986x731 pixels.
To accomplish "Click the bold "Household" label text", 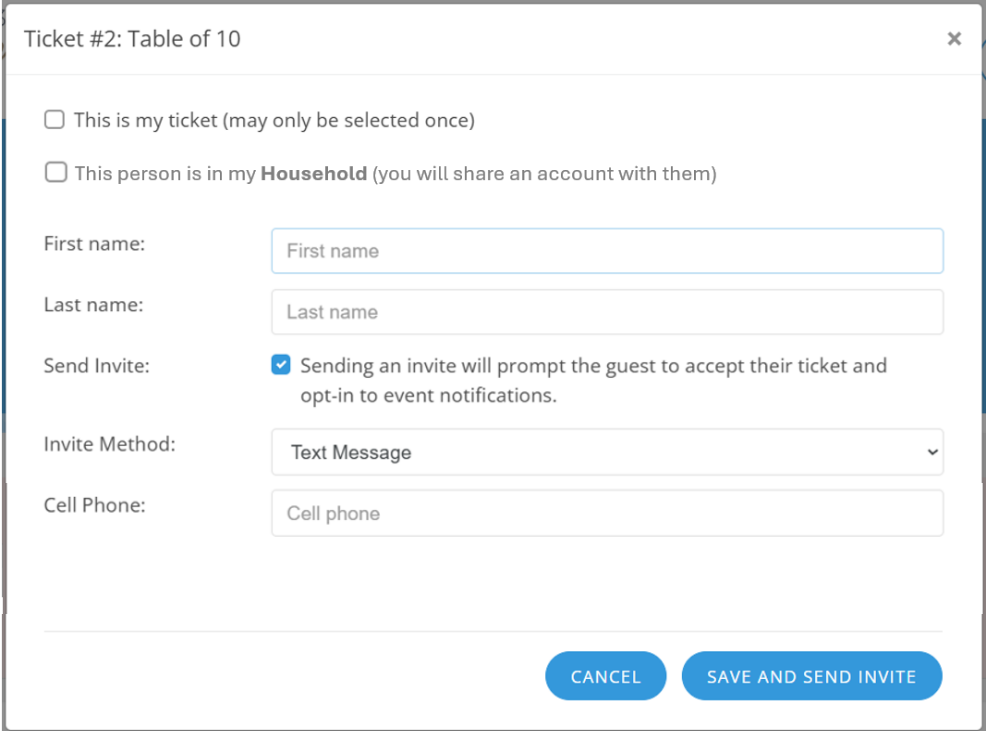I will (x=314, y=173).
